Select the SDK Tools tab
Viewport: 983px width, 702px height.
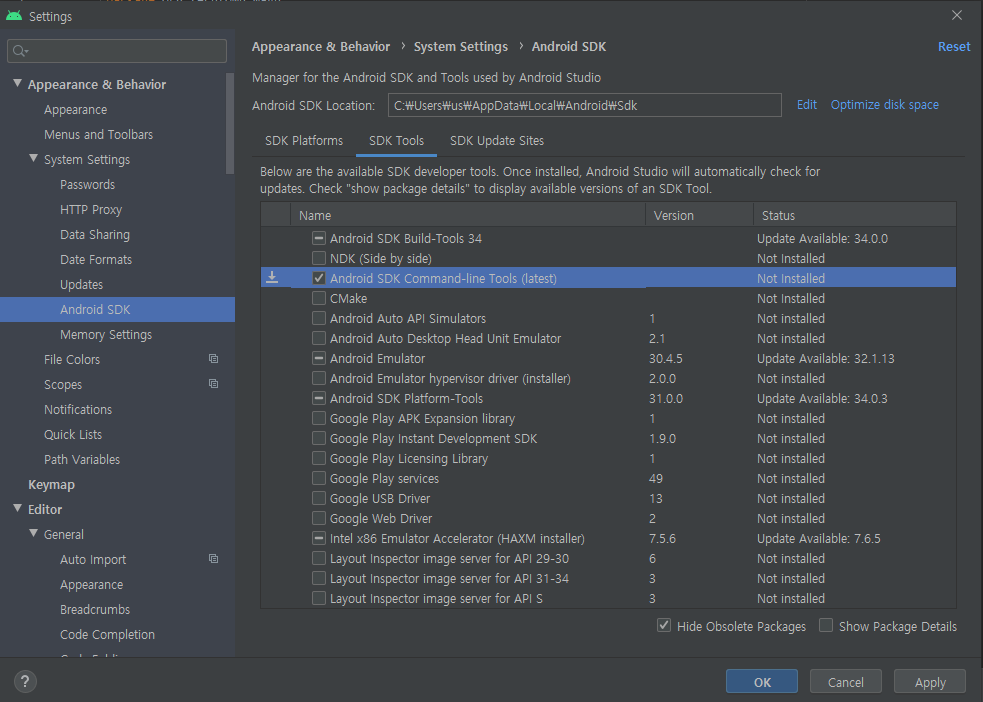coord(396,140)
